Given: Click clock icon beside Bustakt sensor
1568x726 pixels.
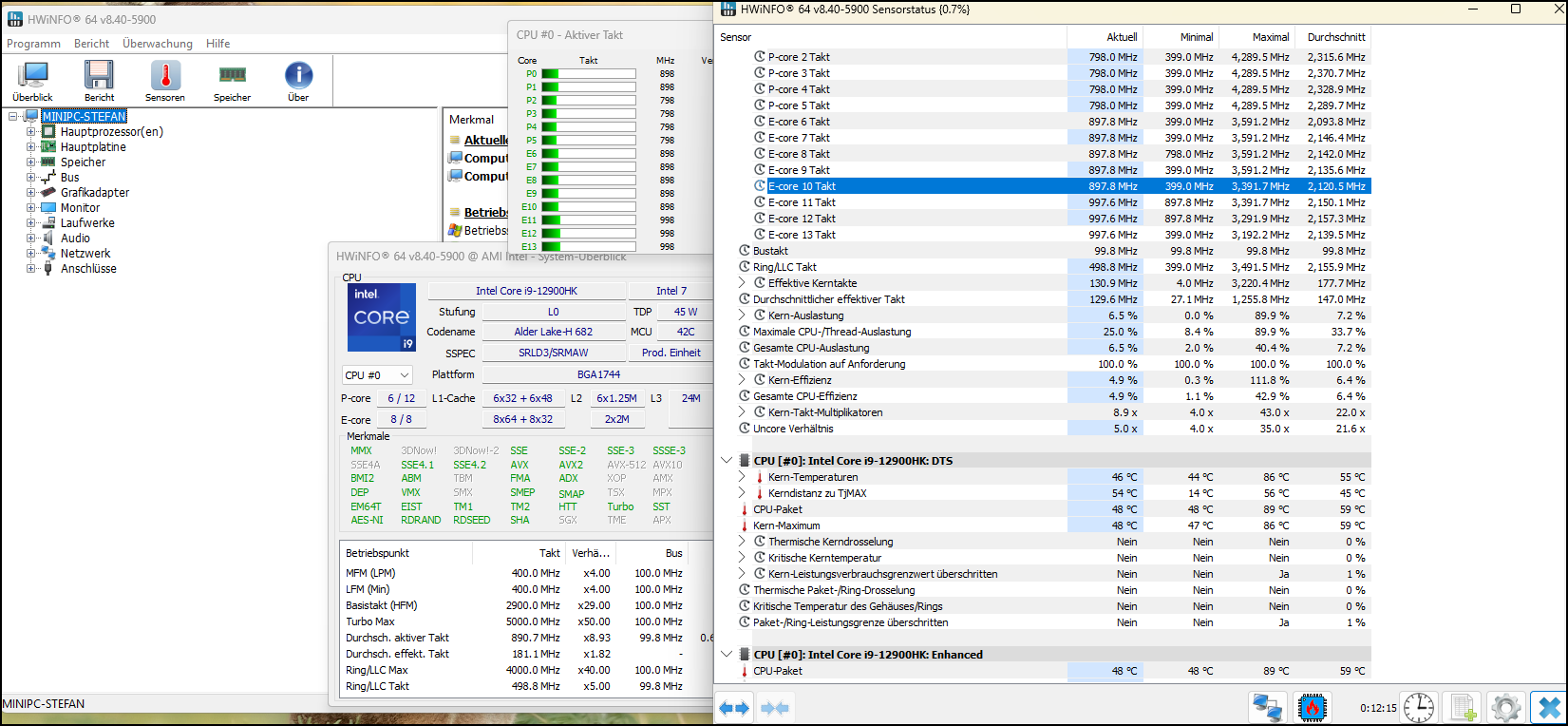Looking at the screenshot, I should click(745, 251).
